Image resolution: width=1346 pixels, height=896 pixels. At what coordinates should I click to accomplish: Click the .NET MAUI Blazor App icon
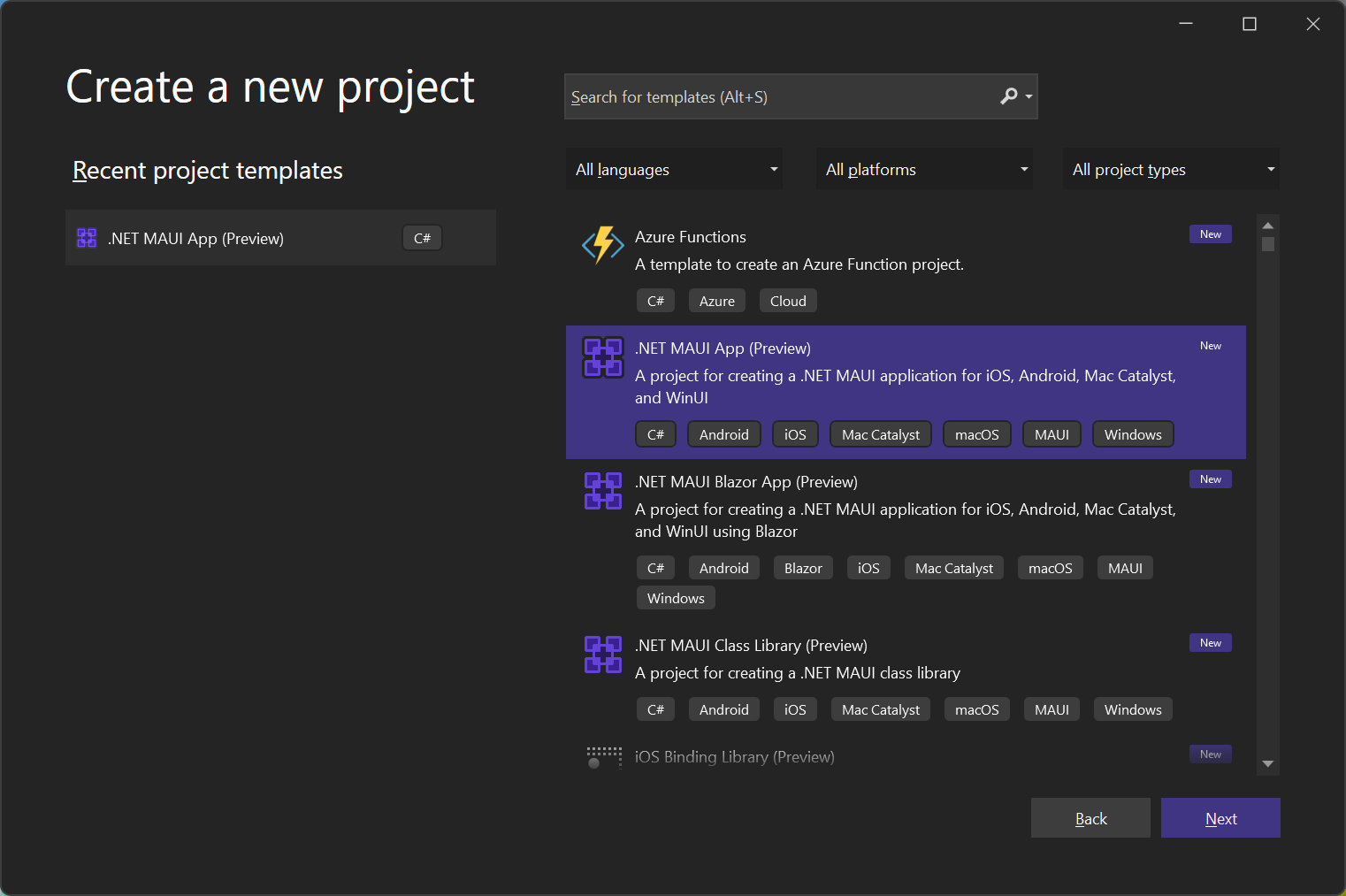click(x=602, y=491)
